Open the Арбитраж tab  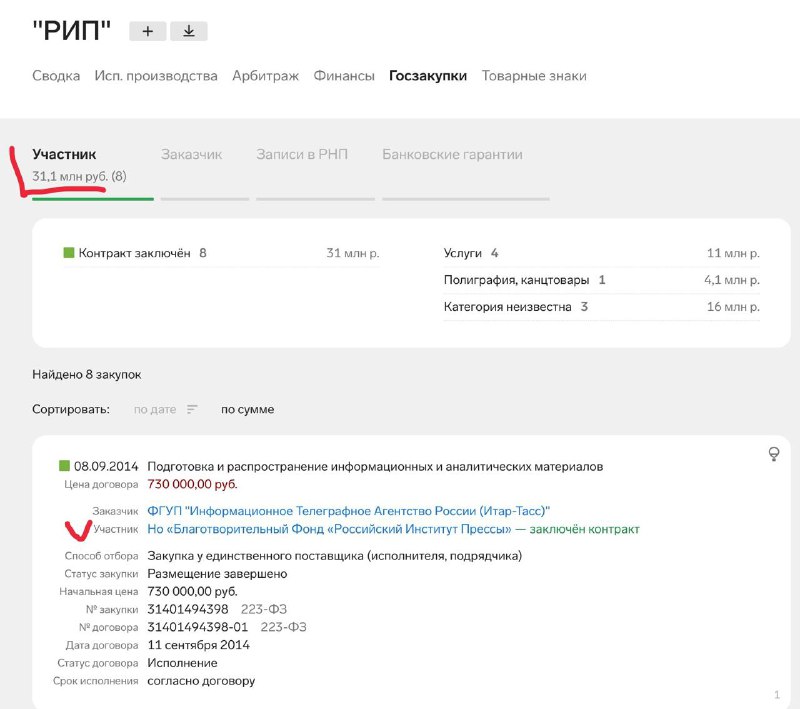point(265,75)
